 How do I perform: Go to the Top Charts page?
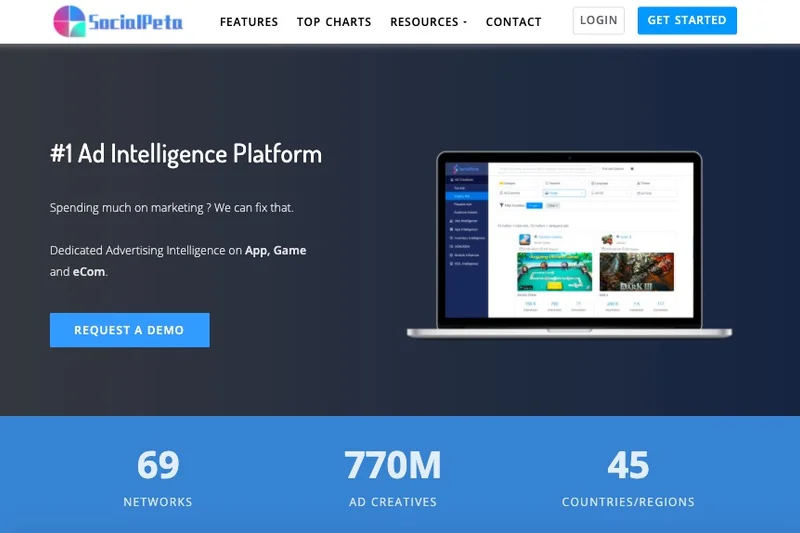click(x=333, y=21)
